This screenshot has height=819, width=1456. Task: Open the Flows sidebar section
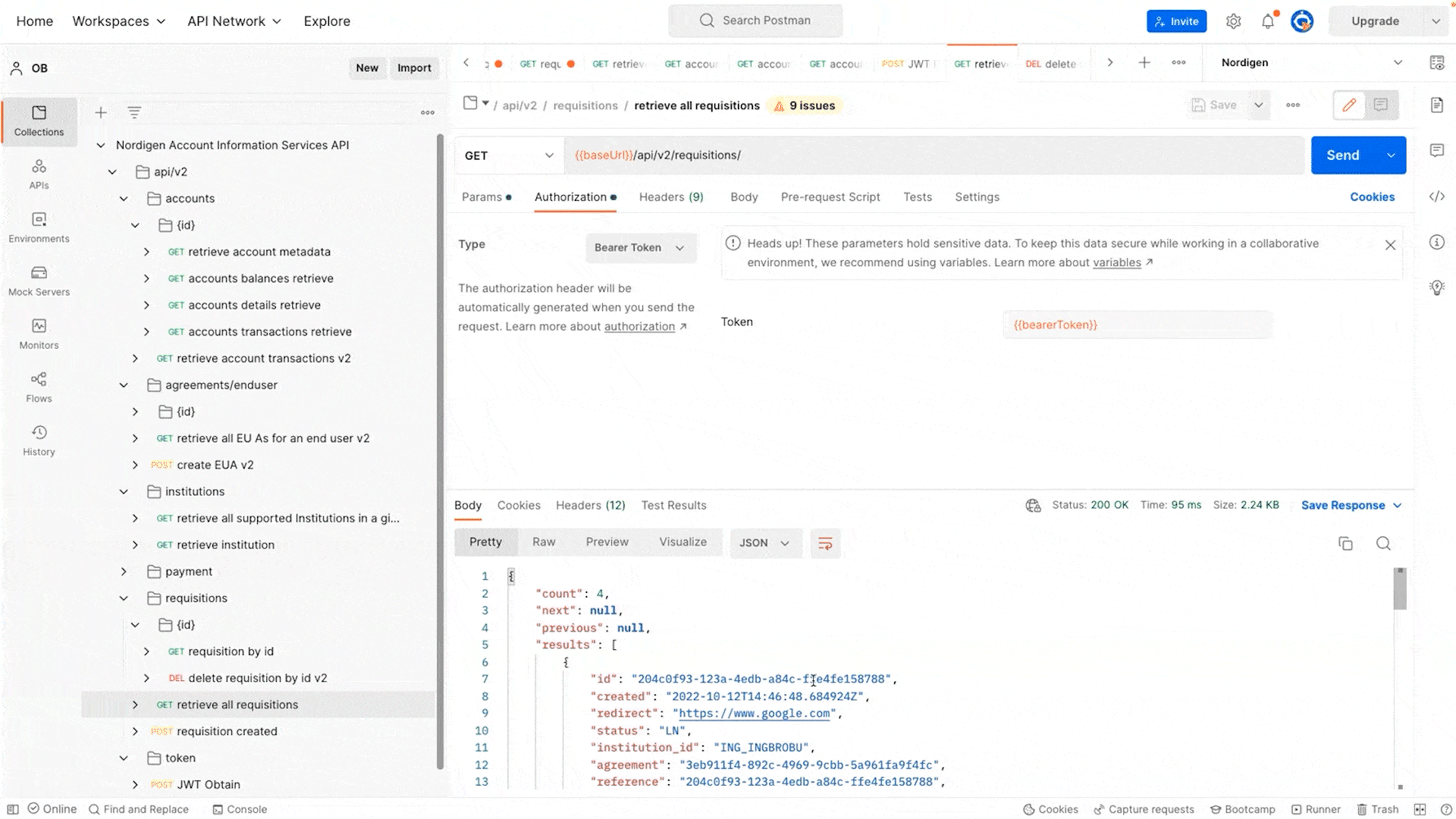tap(39, 387)
